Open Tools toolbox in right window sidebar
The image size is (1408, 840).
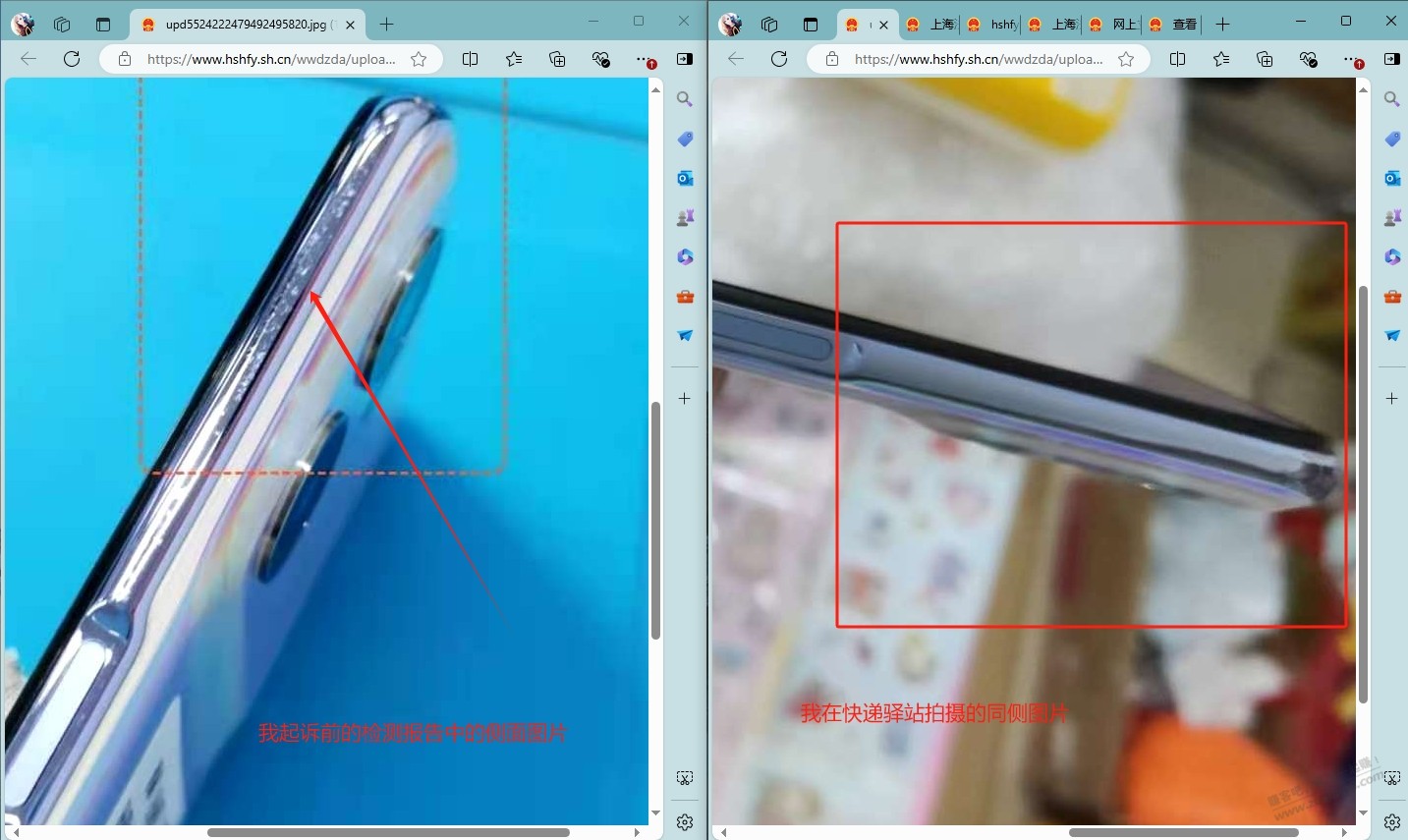[1392, 296]
